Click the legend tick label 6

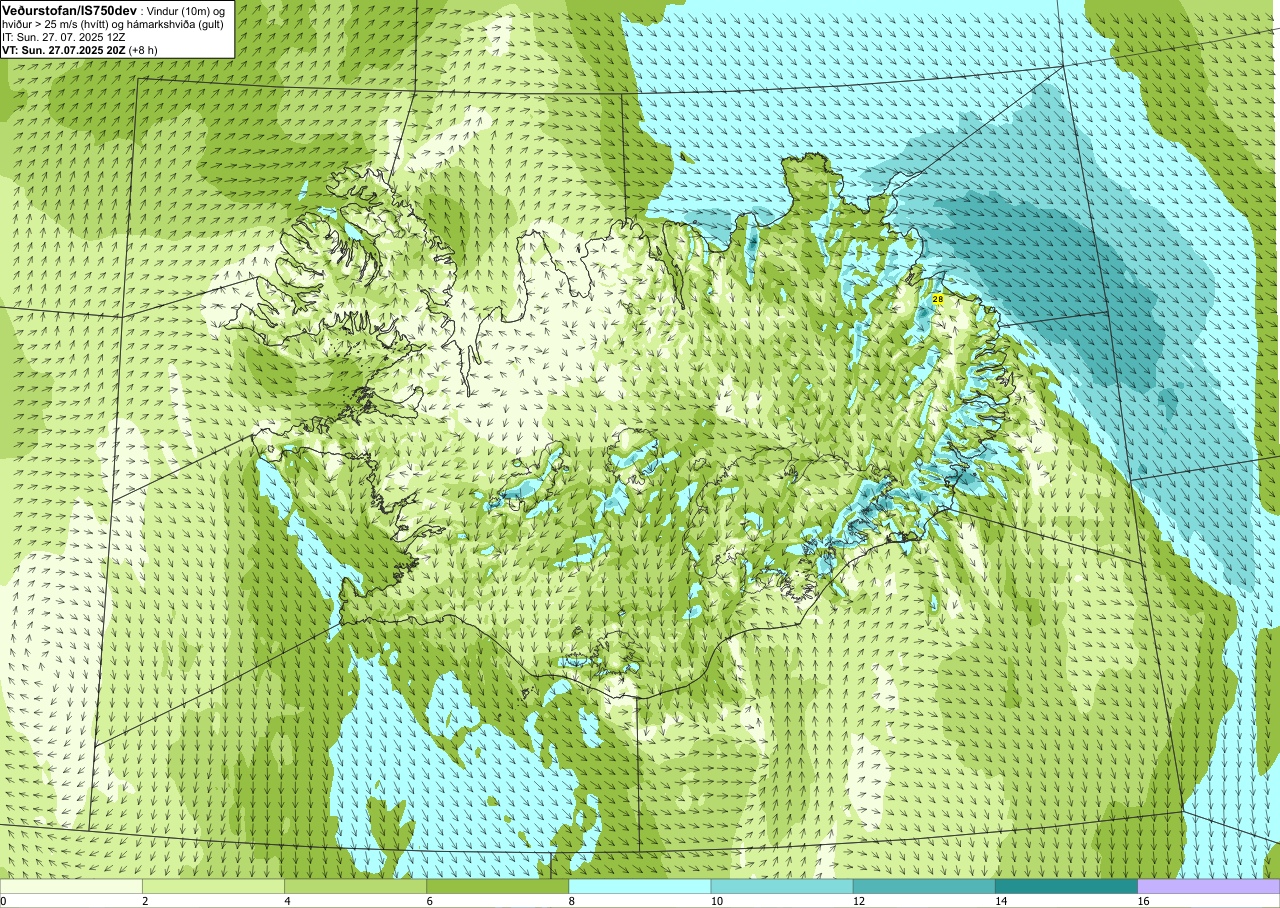click(430, 901)
